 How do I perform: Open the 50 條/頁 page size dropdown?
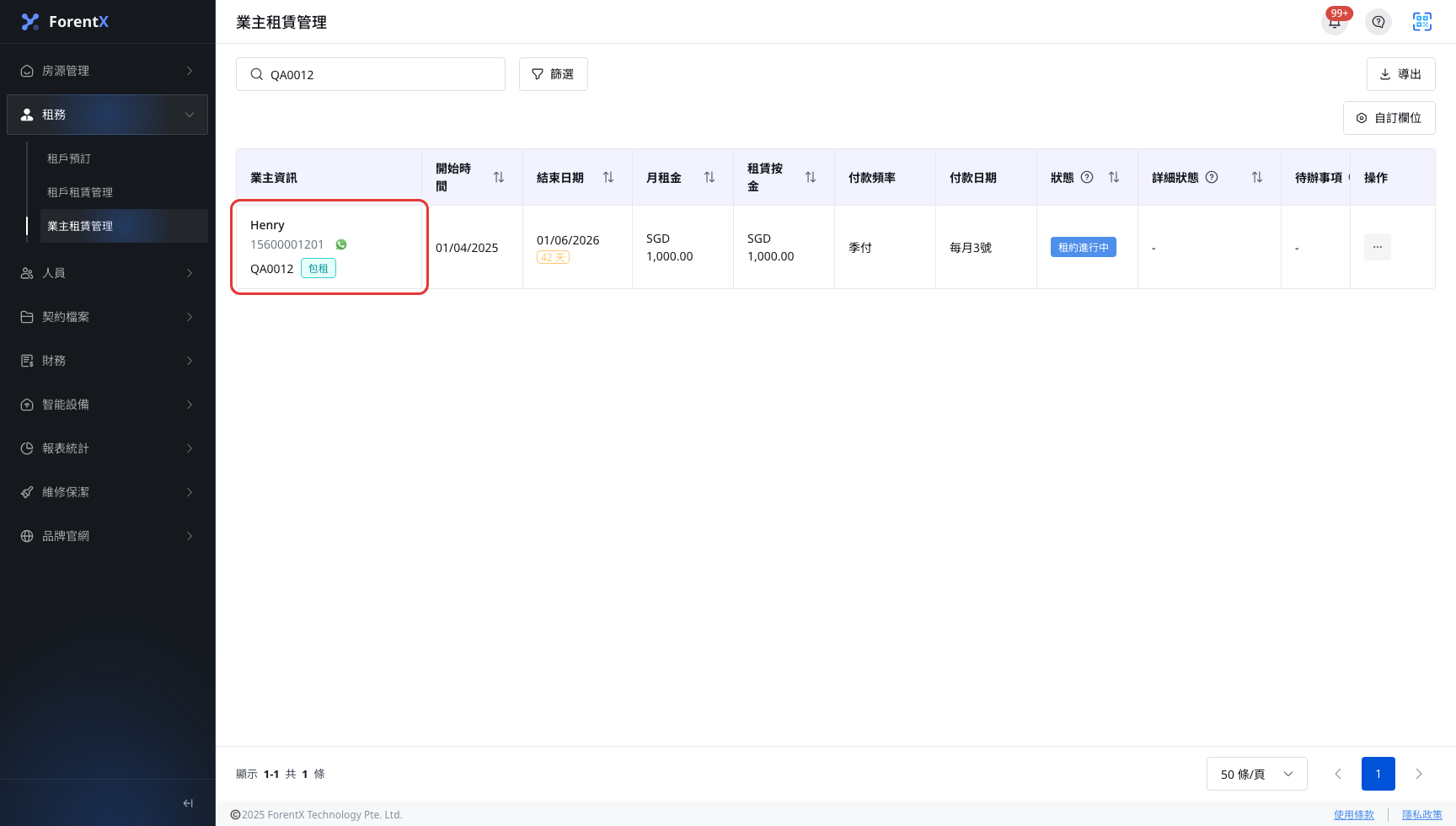click(1257, 774)
